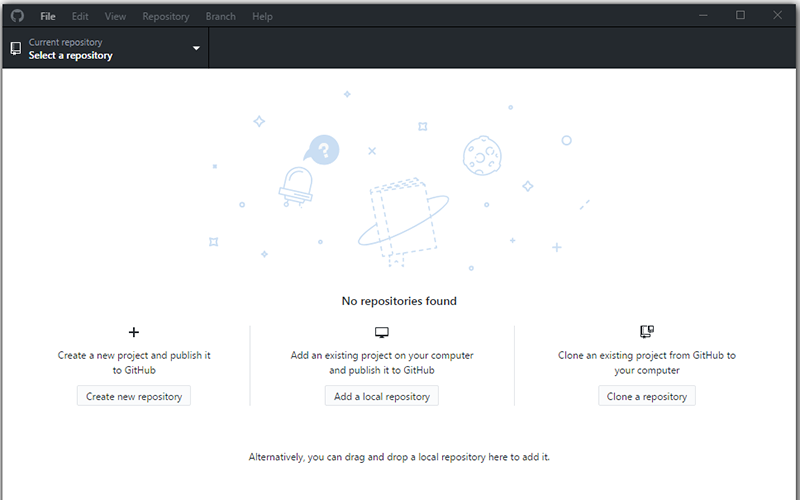This screenshot has height=500, width=800.
Task: Minimize the GitHub Desktop window
Action: [x=703, y=15]
